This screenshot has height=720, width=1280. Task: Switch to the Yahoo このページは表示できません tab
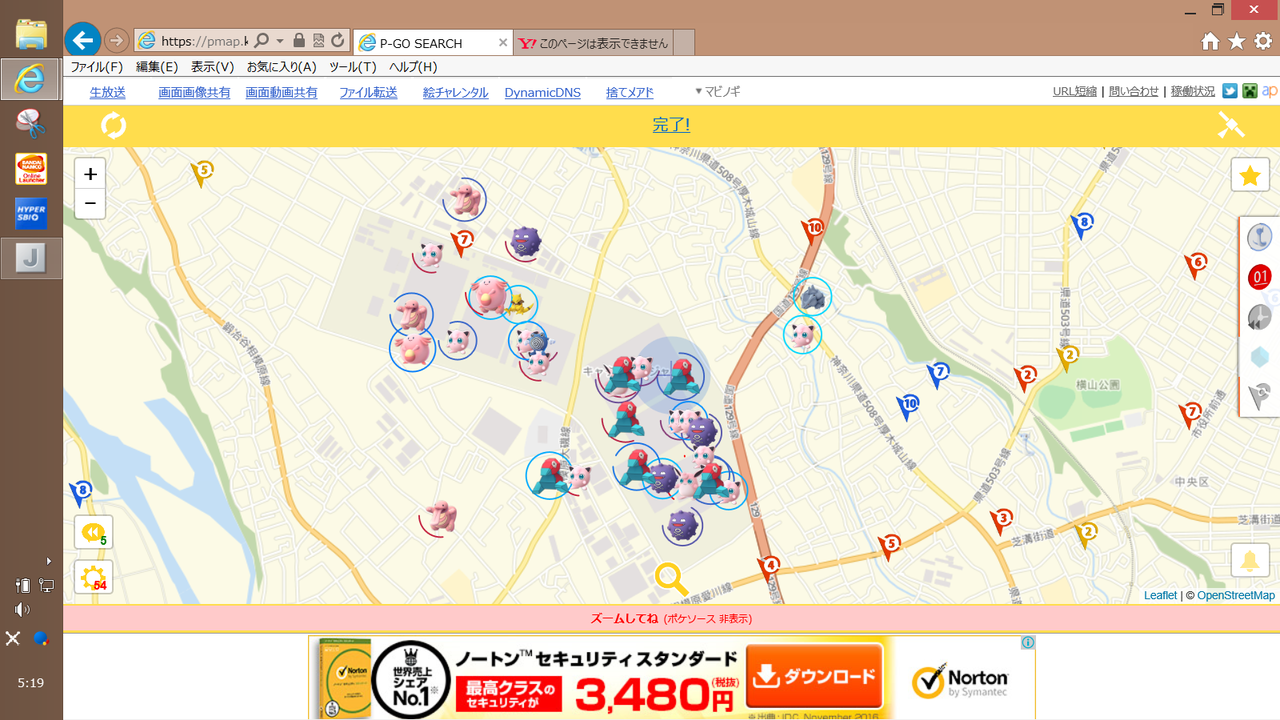click(x=594, y=43)
